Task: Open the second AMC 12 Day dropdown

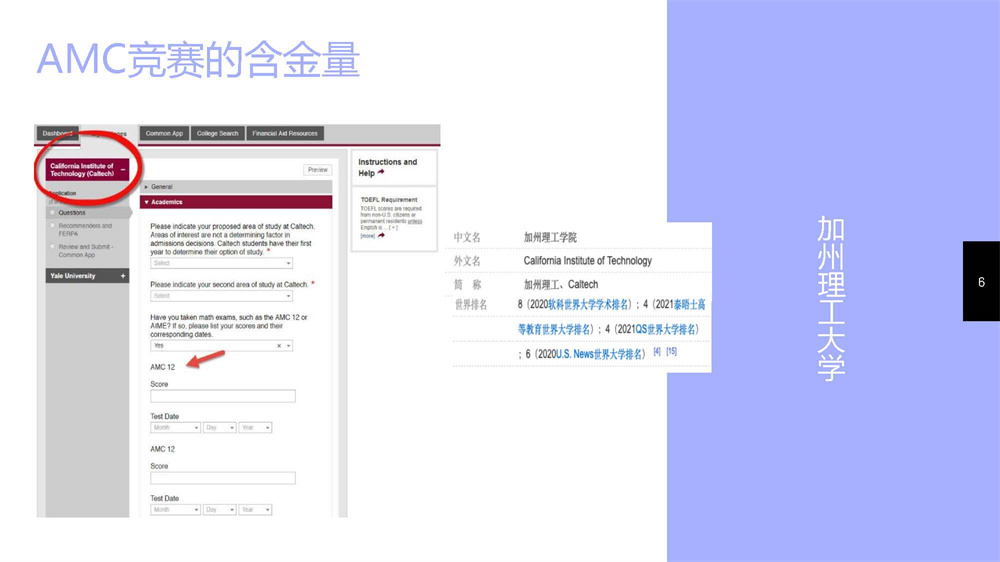Action: tap(219, 510)
